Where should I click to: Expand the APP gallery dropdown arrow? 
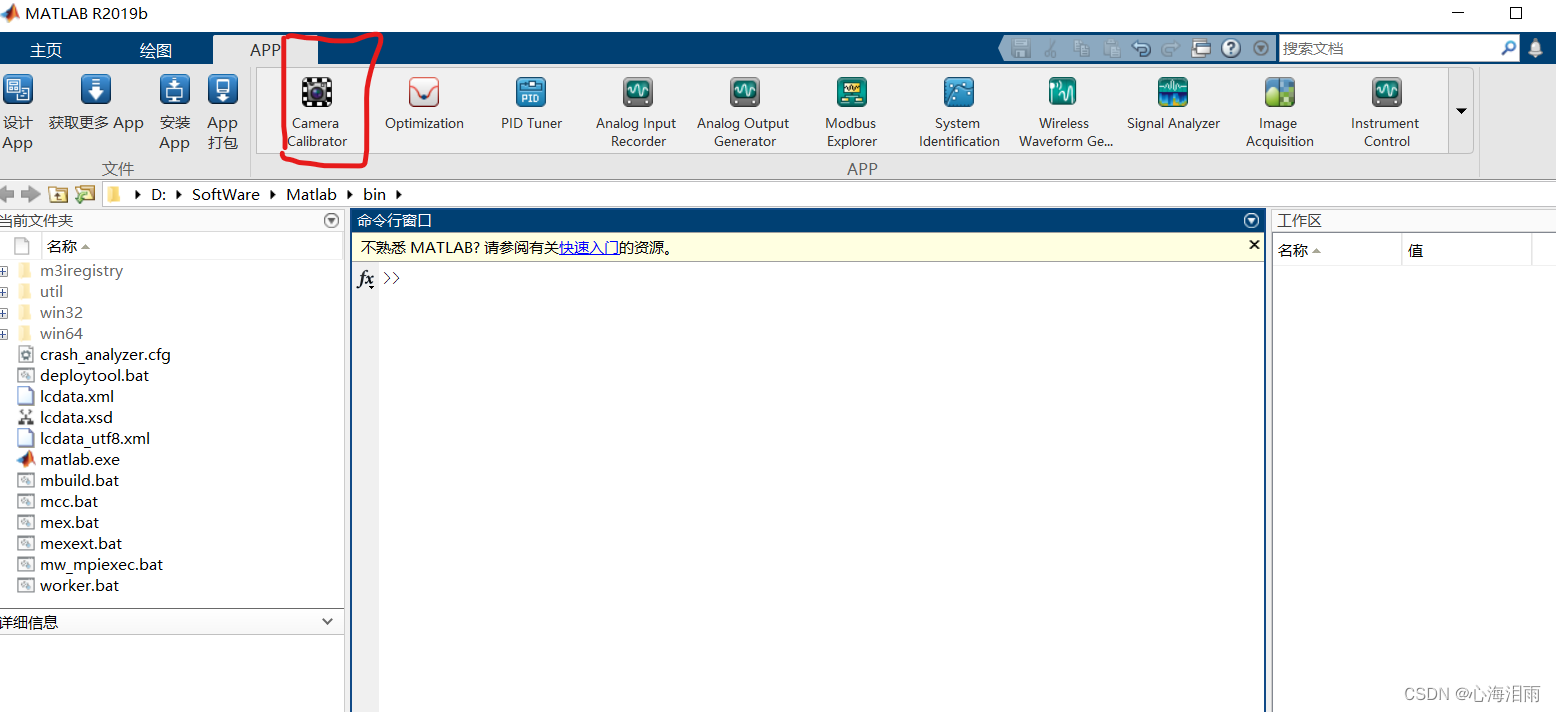pyautogui.click(x=1461, y=111)
